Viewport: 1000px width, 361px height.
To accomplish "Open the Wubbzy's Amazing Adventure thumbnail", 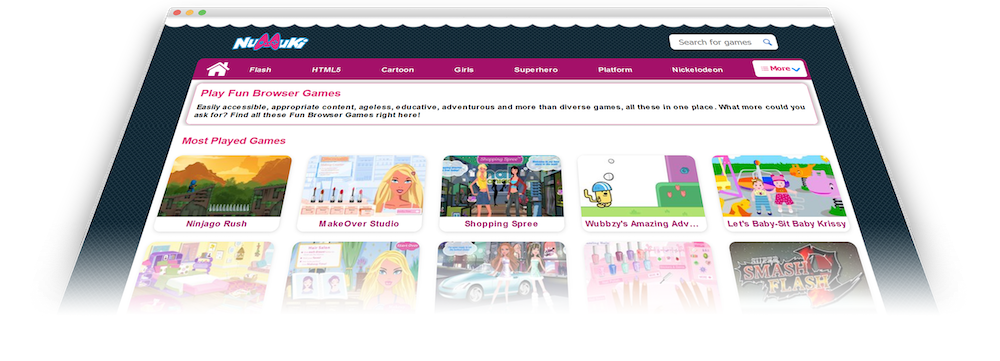I will [642, 186].
